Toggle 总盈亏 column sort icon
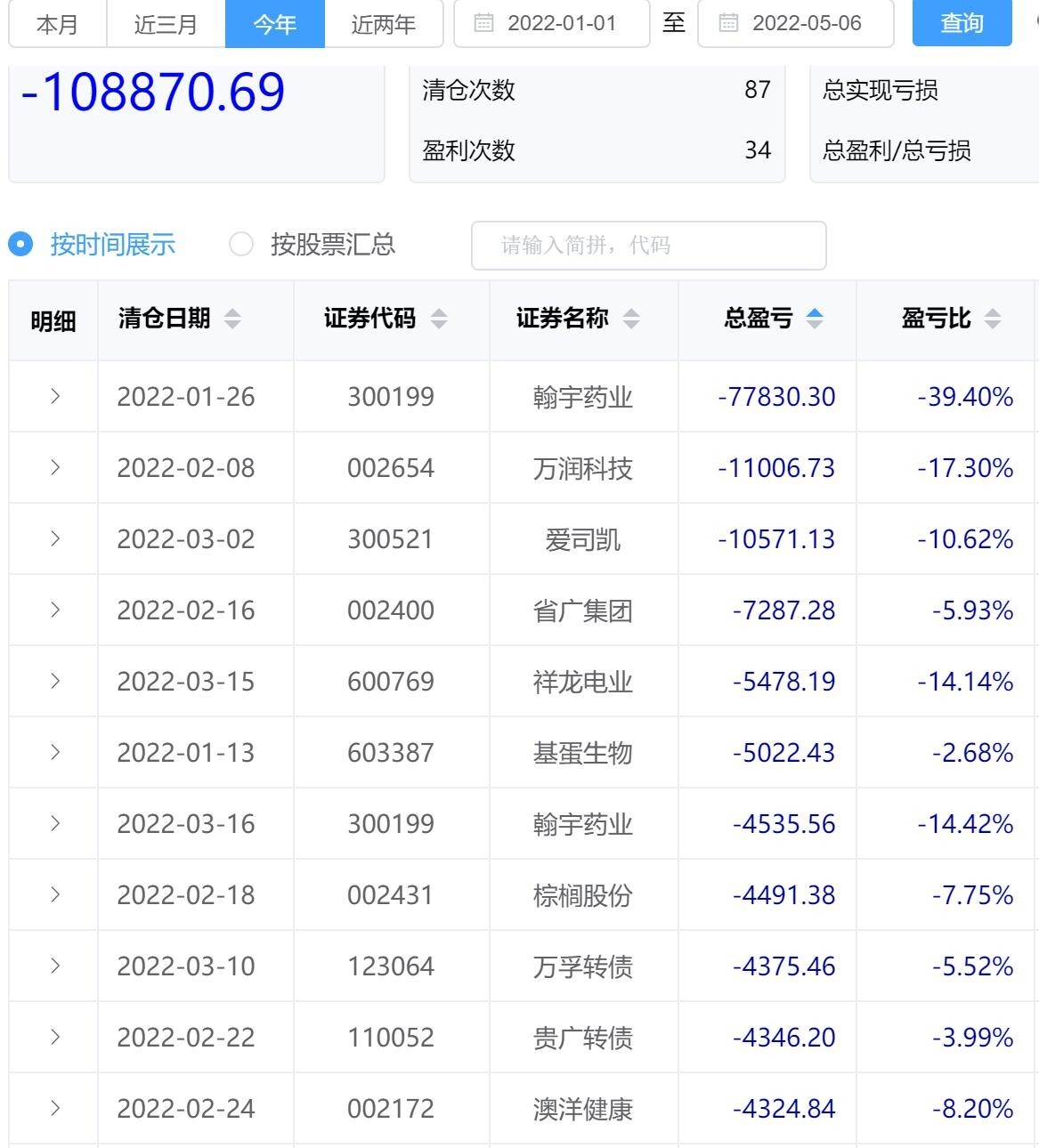Viewport: 1039px width, 1148px height. click(x=815, y=319)
